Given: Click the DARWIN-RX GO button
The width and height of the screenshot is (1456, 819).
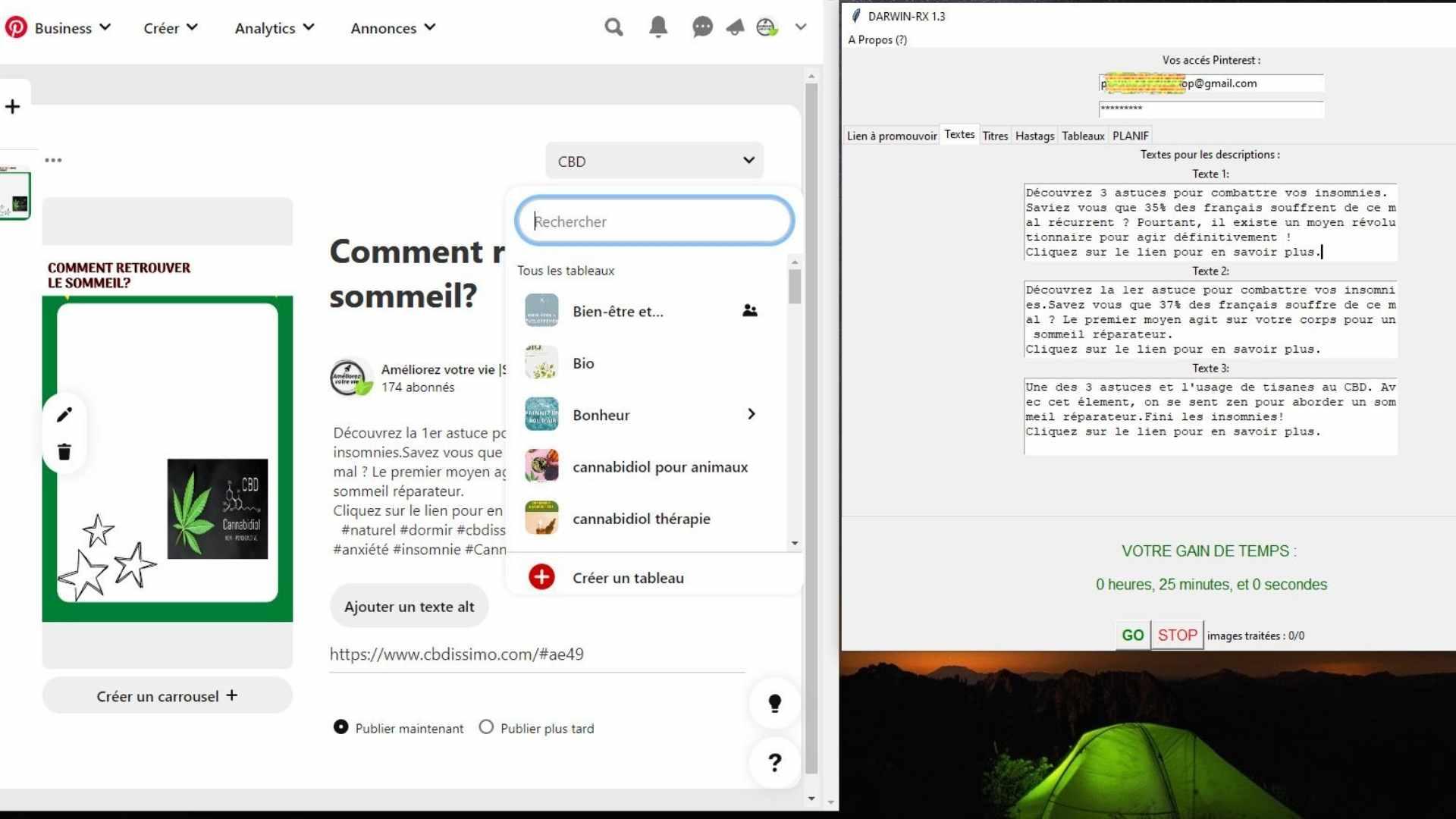Looking at the screenshot, I should click(x=1132, y=635).
